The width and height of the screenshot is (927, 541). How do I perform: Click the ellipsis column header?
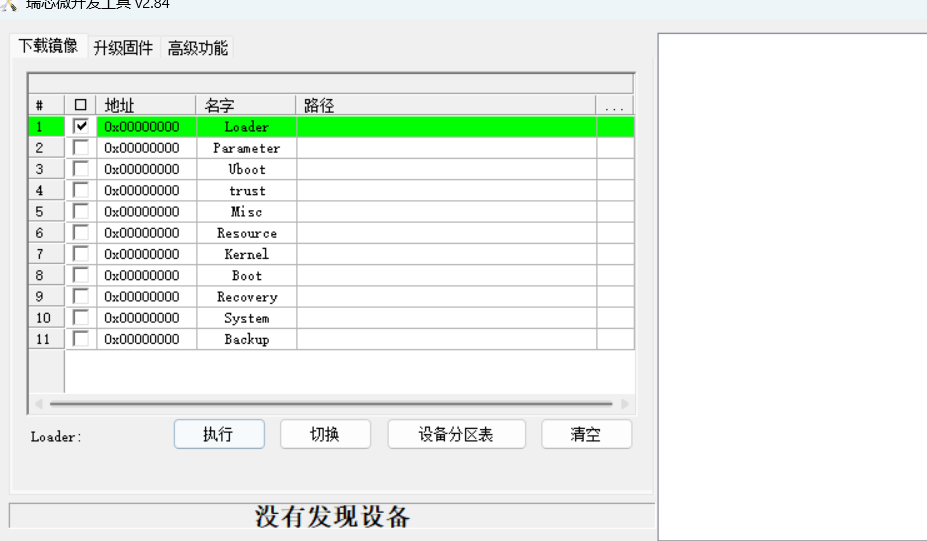click(615, 105)
